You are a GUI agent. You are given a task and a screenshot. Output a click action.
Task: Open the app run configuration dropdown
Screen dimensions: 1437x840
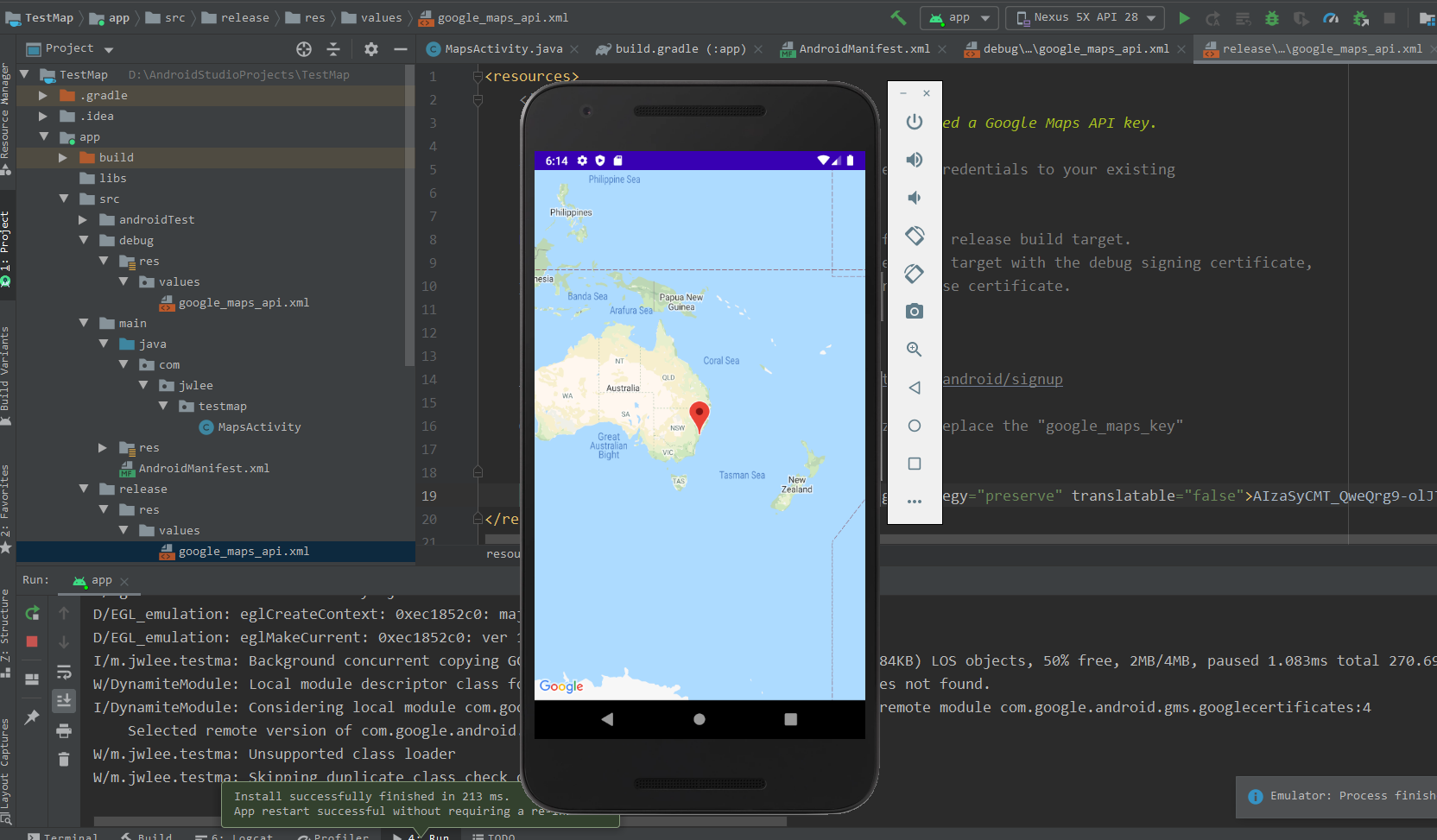959,18
